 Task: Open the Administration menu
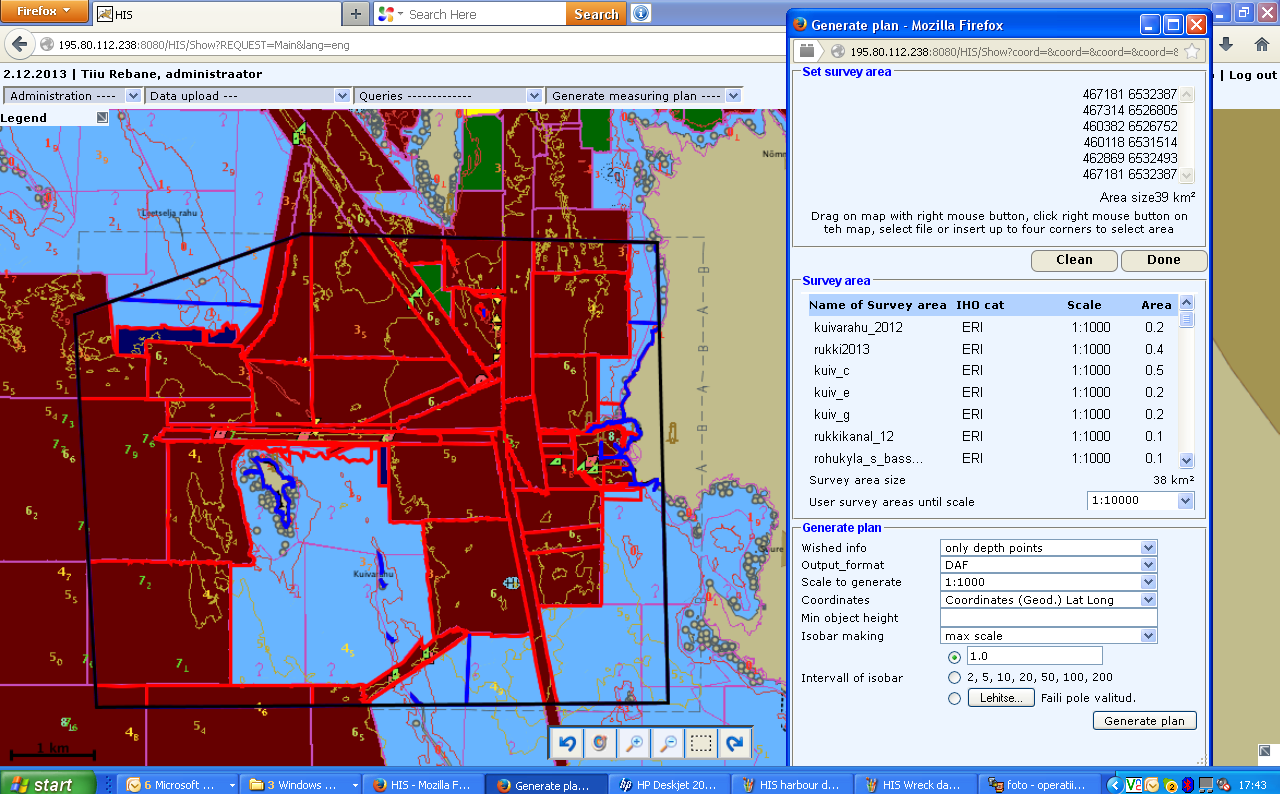pos(73,96)
